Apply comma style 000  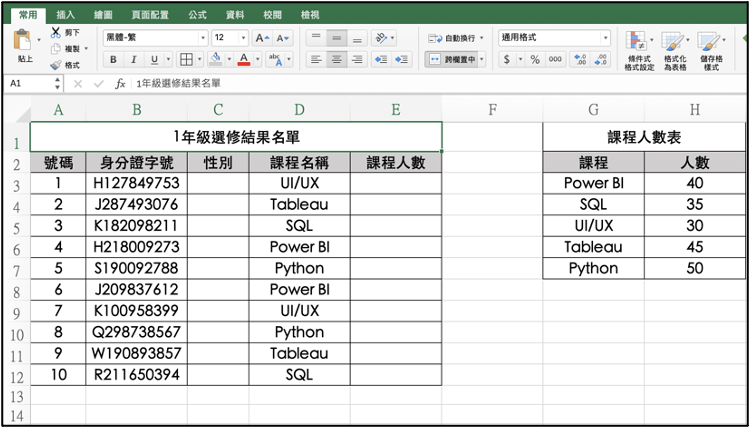click(555, 60)
